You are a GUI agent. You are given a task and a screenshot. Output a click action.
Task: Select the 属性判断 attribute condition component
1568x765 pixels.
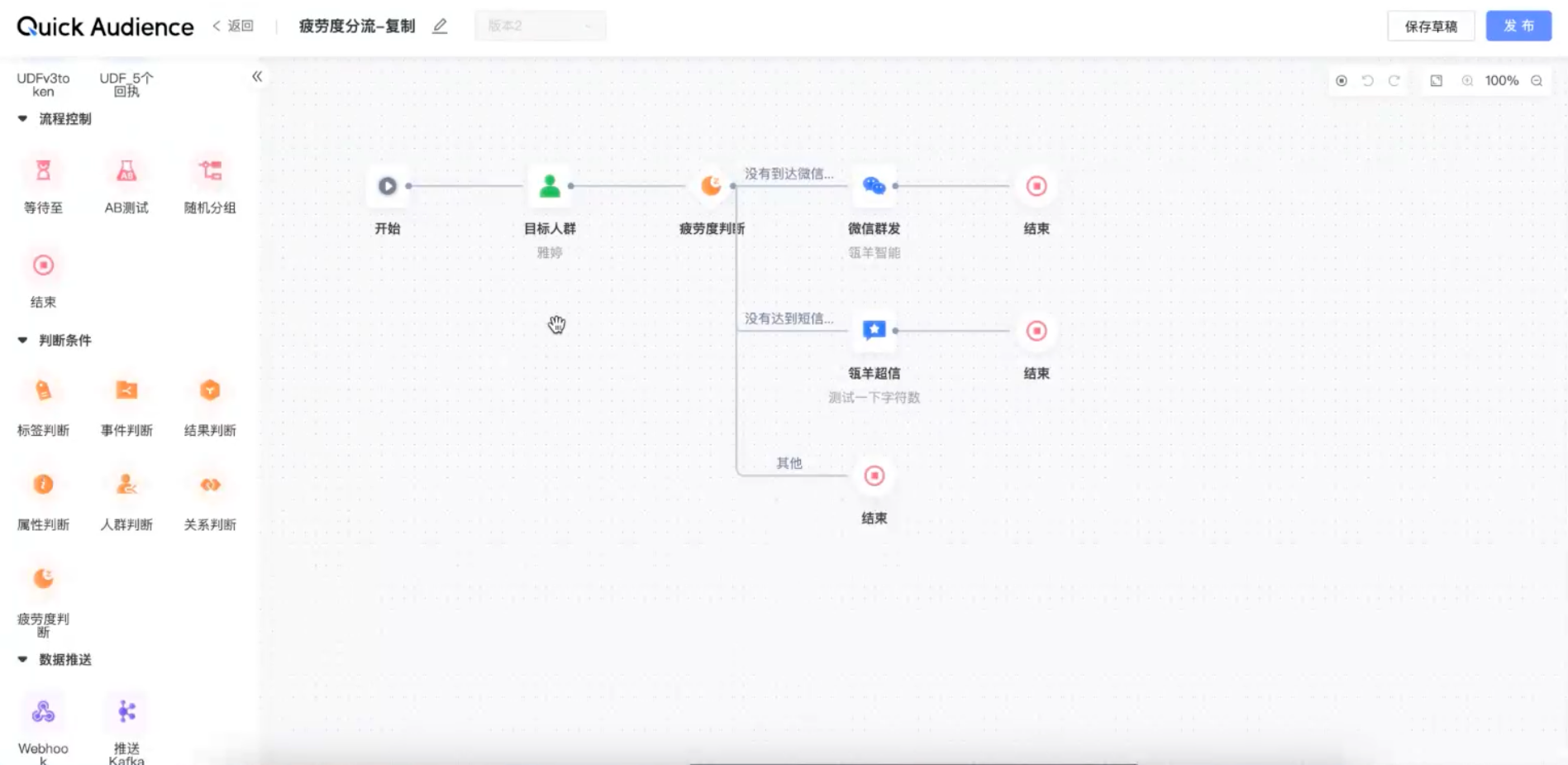click(x=43, y=485)
